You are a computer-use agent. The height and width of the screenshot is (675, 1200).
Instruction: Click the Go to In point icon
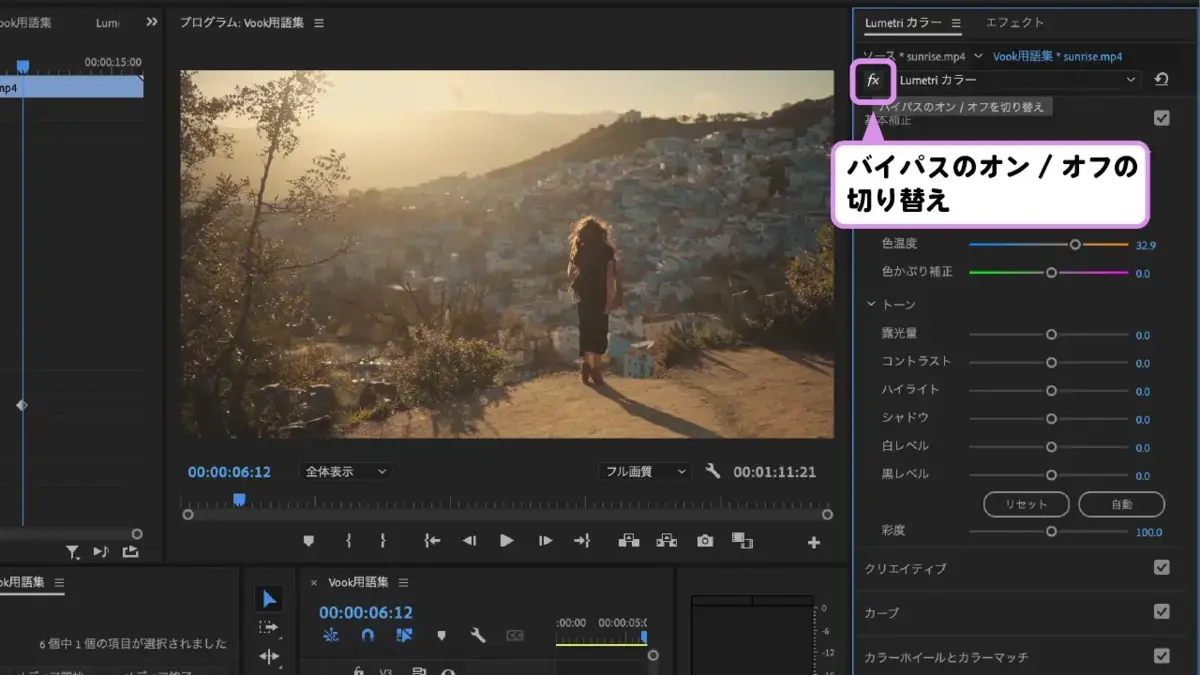pyautogui.click(x=432, y=541)
